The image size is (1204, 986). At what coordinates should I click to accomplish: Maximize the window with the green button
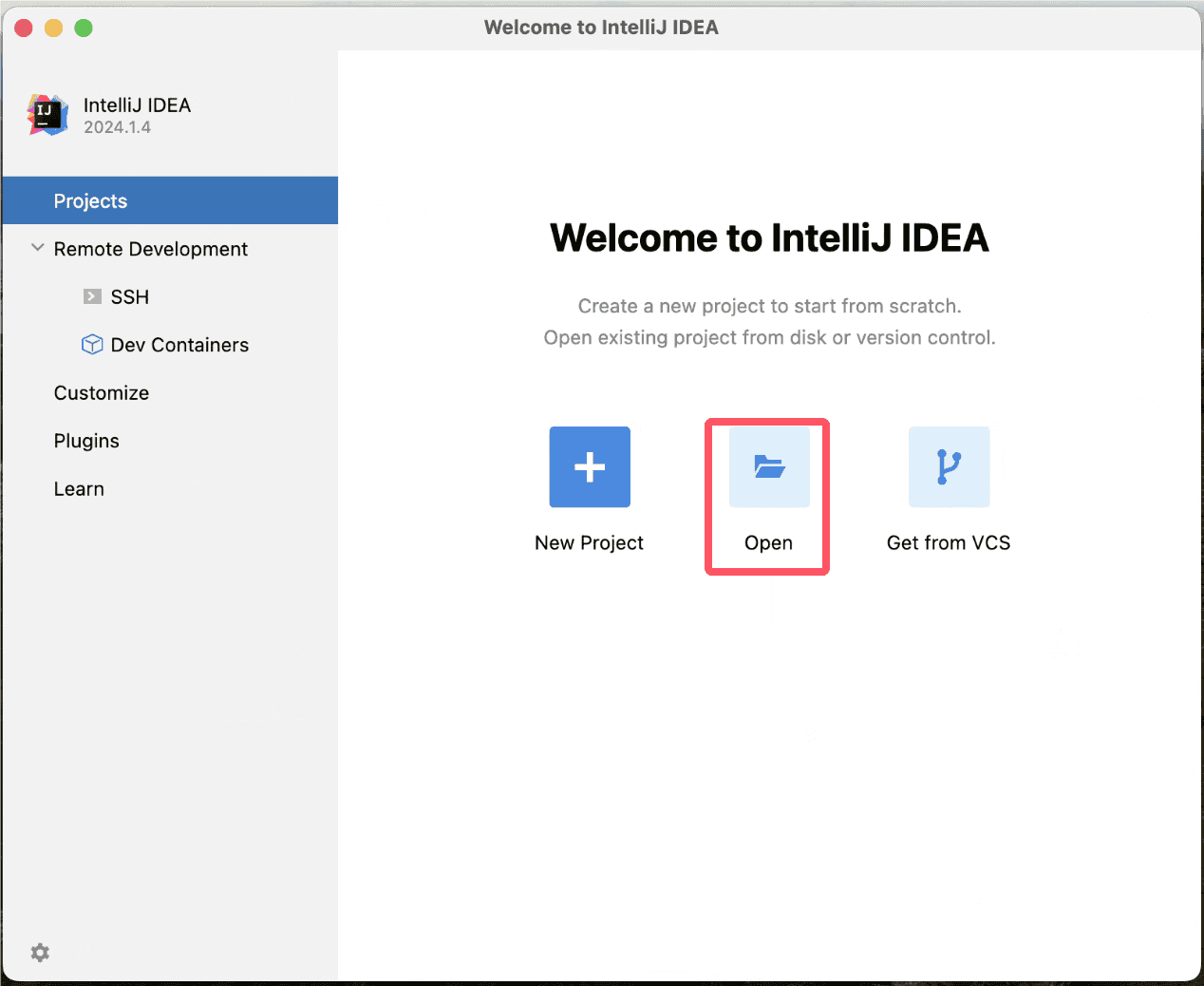84,28
